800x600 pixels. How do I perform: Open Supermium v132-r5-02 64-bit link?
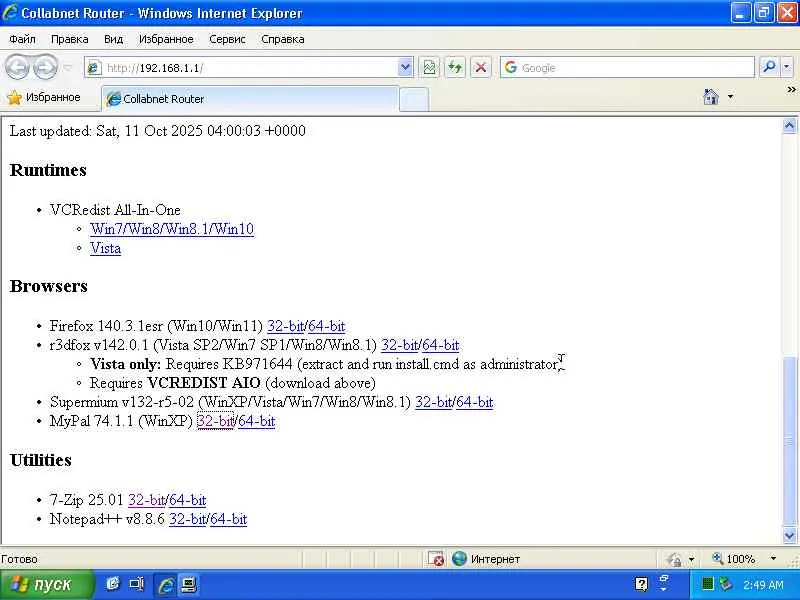[474, 402]
